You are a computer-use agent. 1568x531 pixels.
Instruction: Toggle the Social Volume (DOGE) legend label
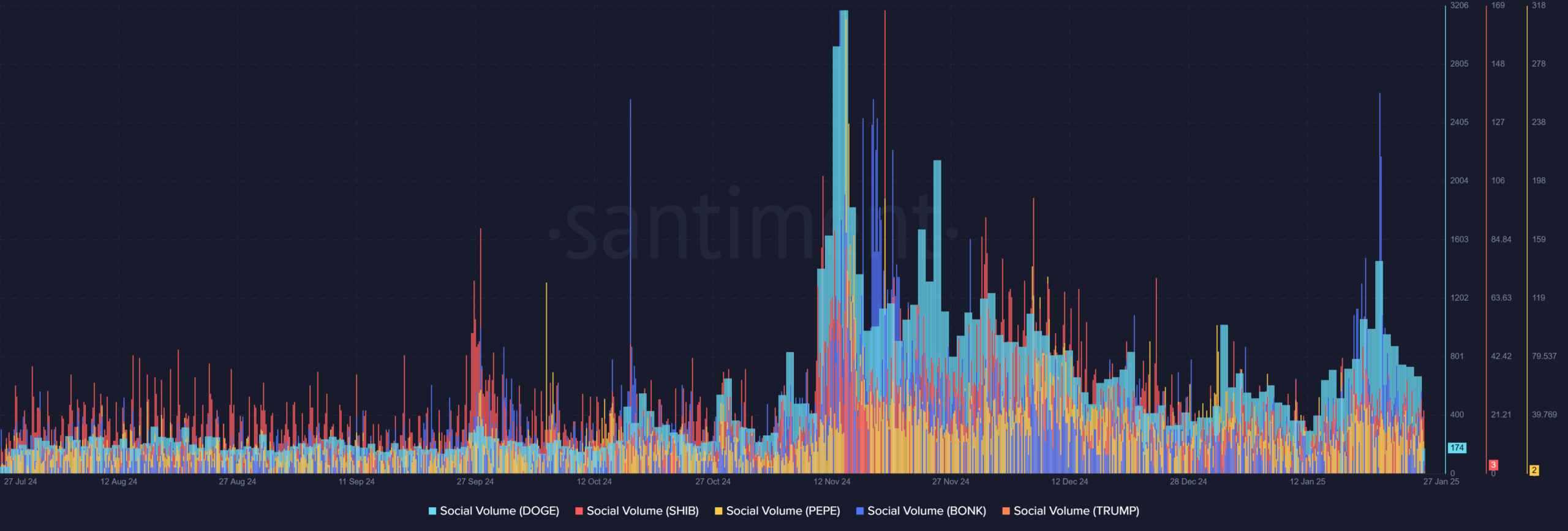click(x=499, y=511)
